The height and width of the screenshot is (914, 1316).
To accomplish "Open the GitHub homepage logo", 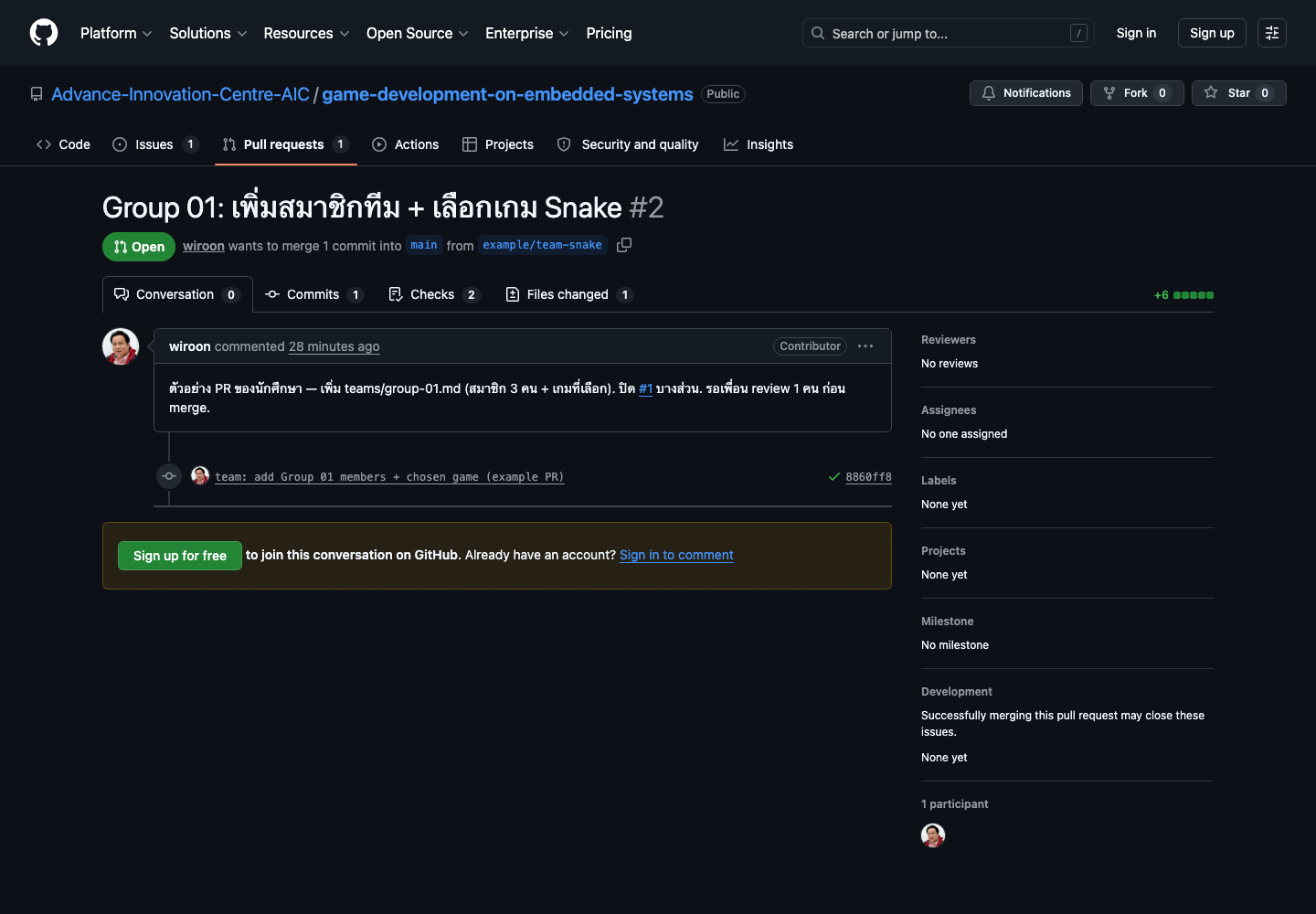I will [x=44, y=33].
